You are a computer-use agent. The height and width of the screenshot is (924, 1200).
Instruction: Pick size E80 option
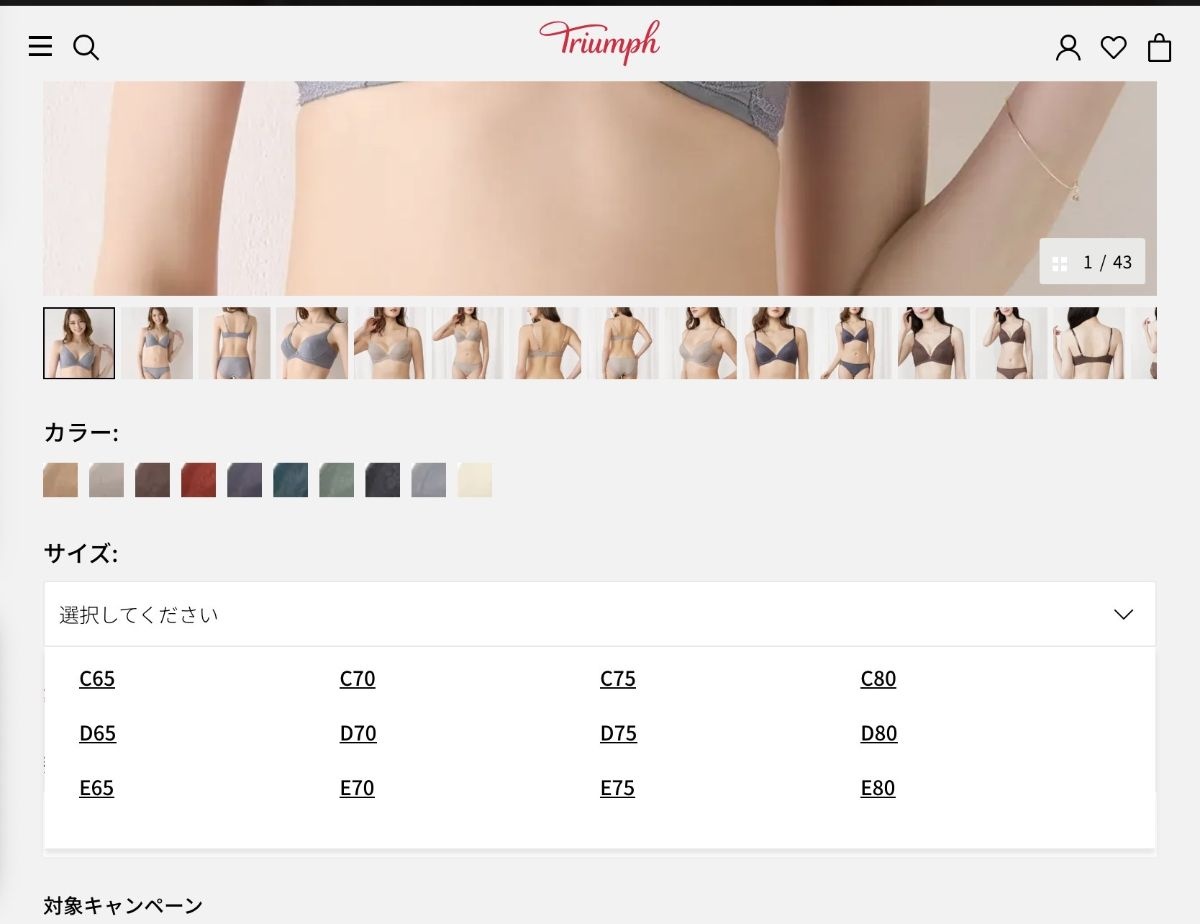coord(878,789)
